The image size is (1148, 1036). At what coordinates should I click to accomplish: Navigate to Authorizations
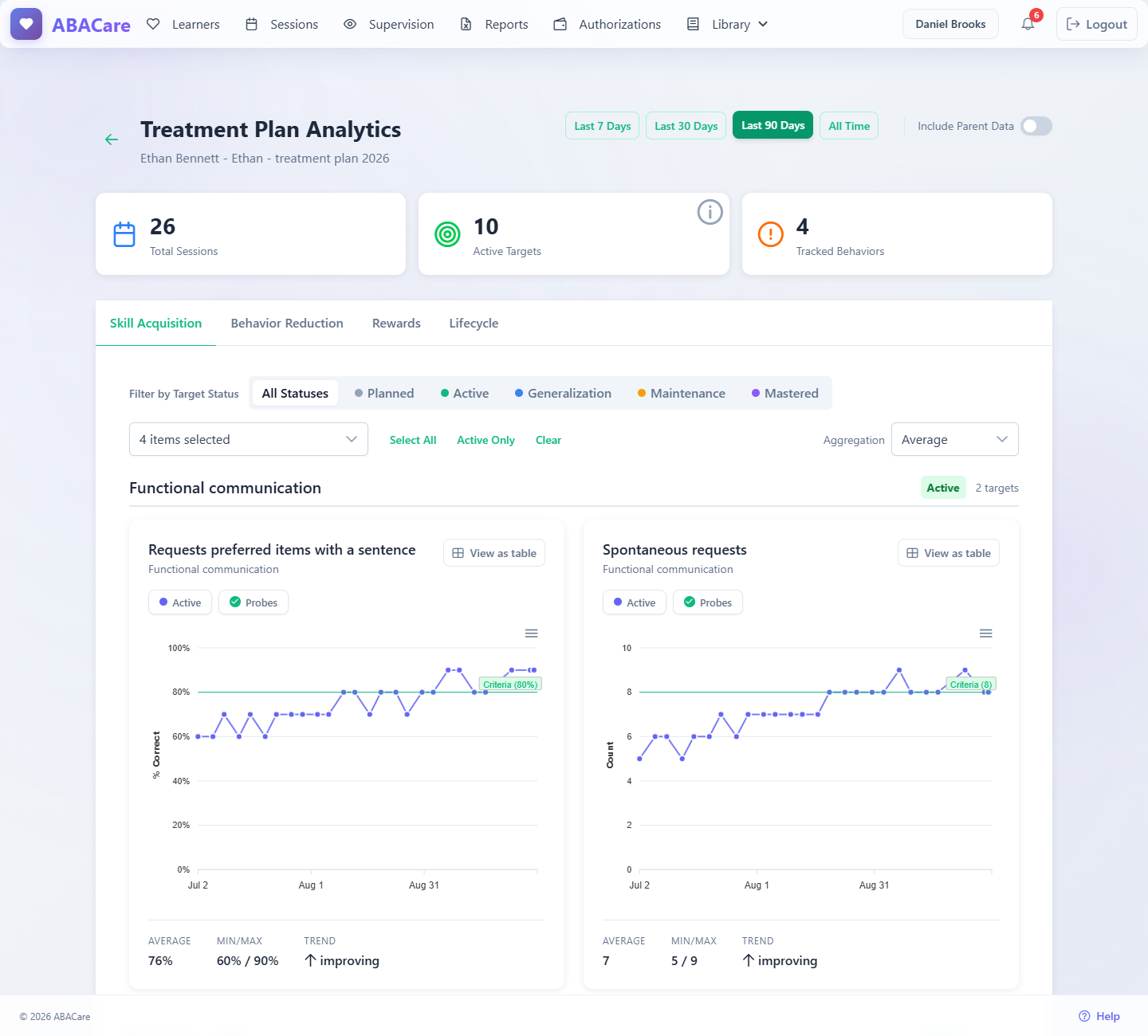click(x=607, y=24)
